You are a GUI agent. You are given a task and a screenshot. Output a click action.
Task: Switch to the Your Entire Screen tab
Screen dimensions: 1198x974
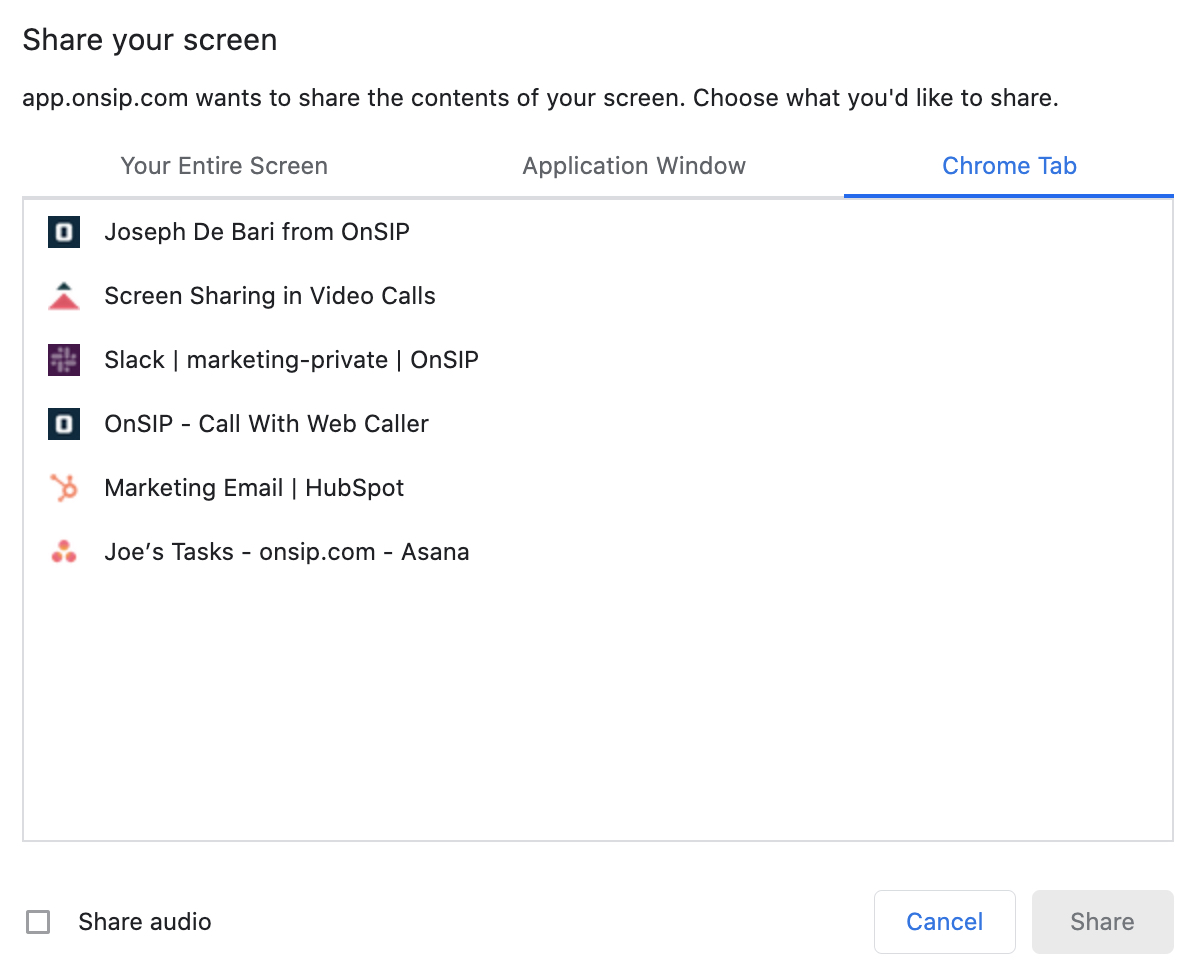click(x=224, y=166)
